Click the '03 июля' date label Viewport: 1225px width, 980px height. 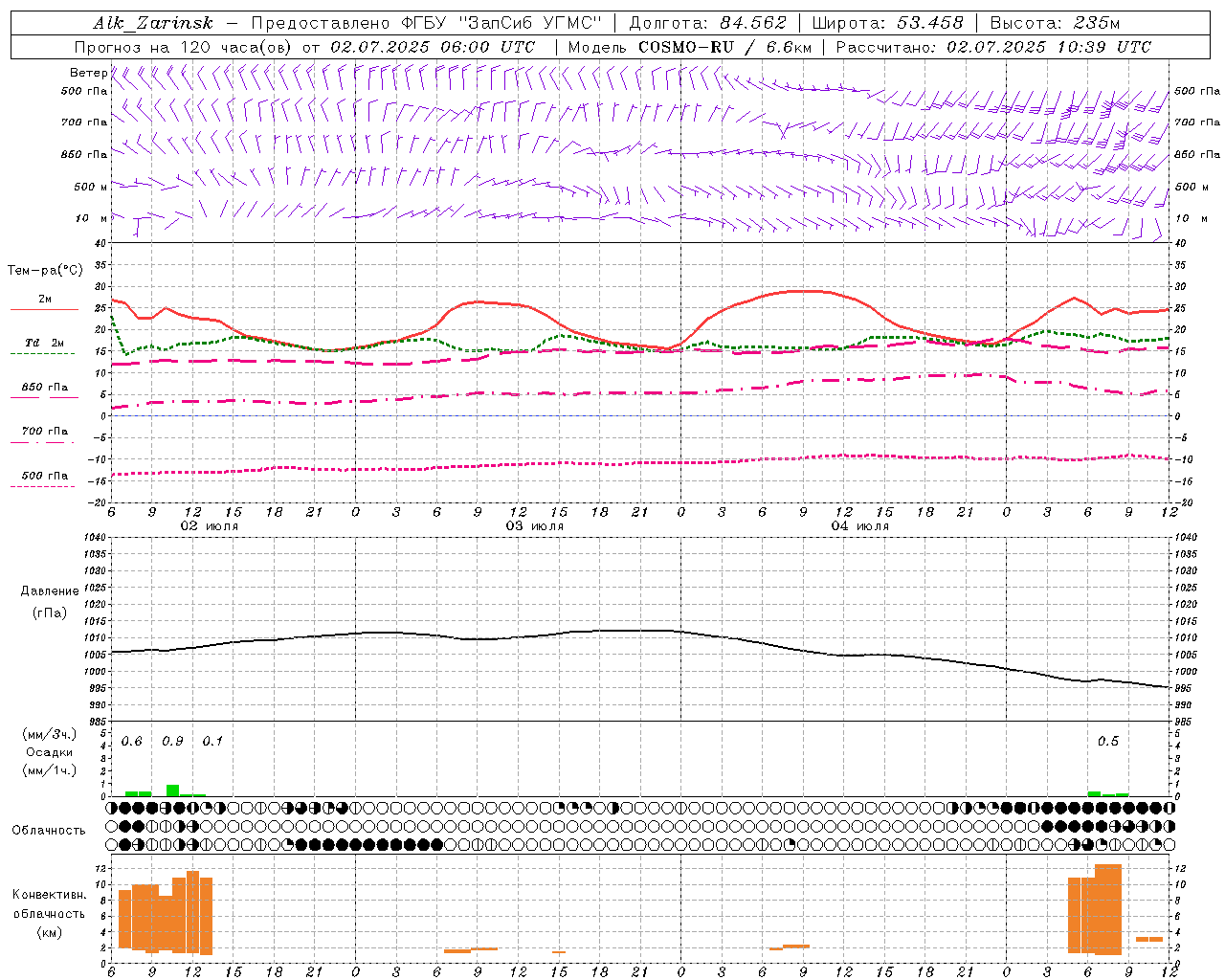pos(535,526)
